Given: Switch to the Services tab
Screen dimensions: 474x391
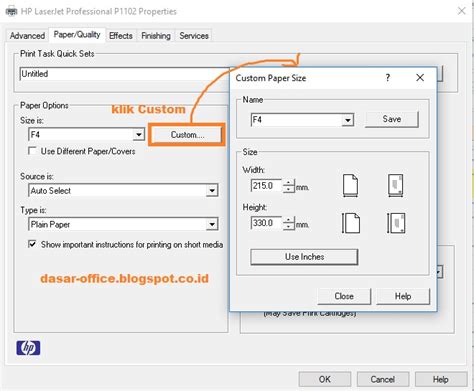Looking at the screenshot, I should click(x=194, y=36).
